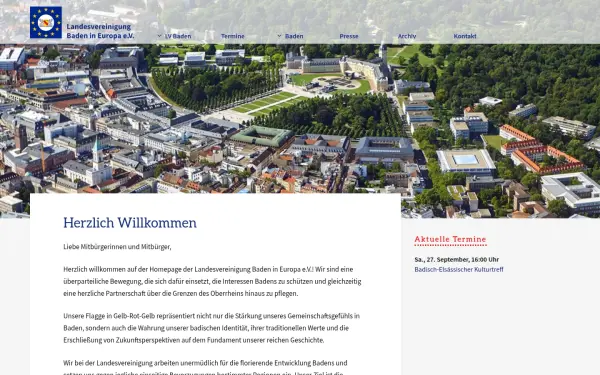Expand the LV Baden menu chevron
The height and width of the screenshot is (375, 600).
(x=160, y=36)
